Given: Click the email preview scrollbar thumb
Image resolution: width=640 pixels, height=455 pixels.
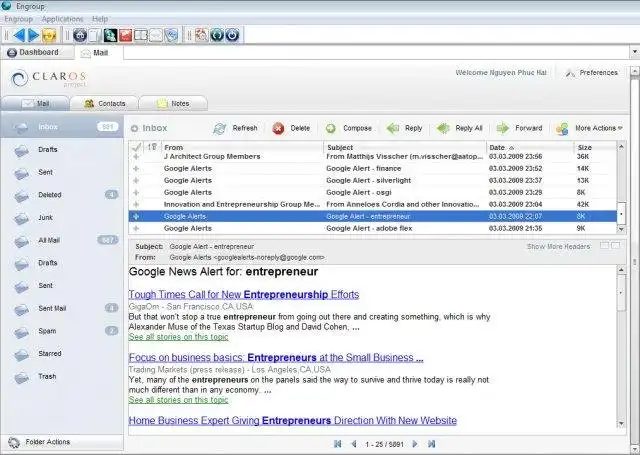Looking at the screenshot, I should [621, 293].
